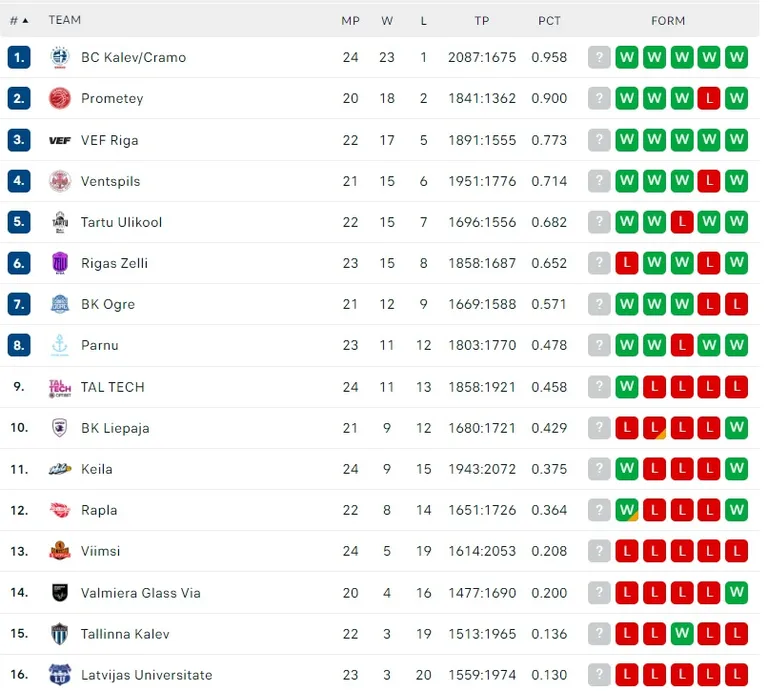The width and height of the screenshot is (768, 691).
Task: Click the Rigas Zelli purple crest
Action: (60, 263)
